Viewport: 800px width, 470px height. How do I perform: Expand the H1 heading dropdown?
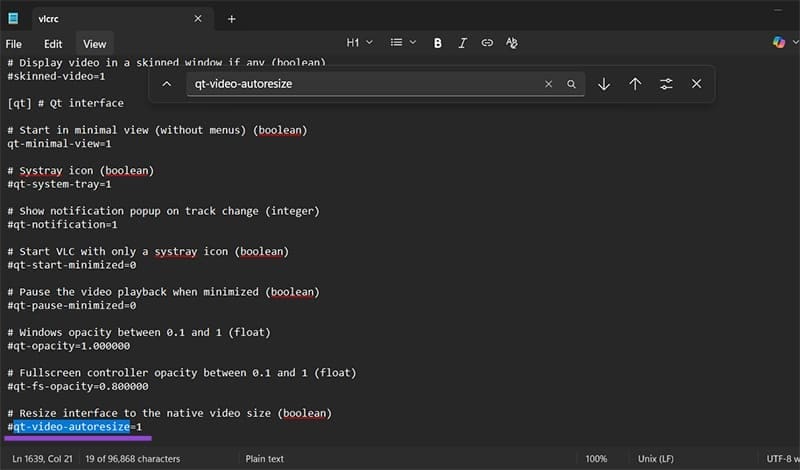point(359,43)
